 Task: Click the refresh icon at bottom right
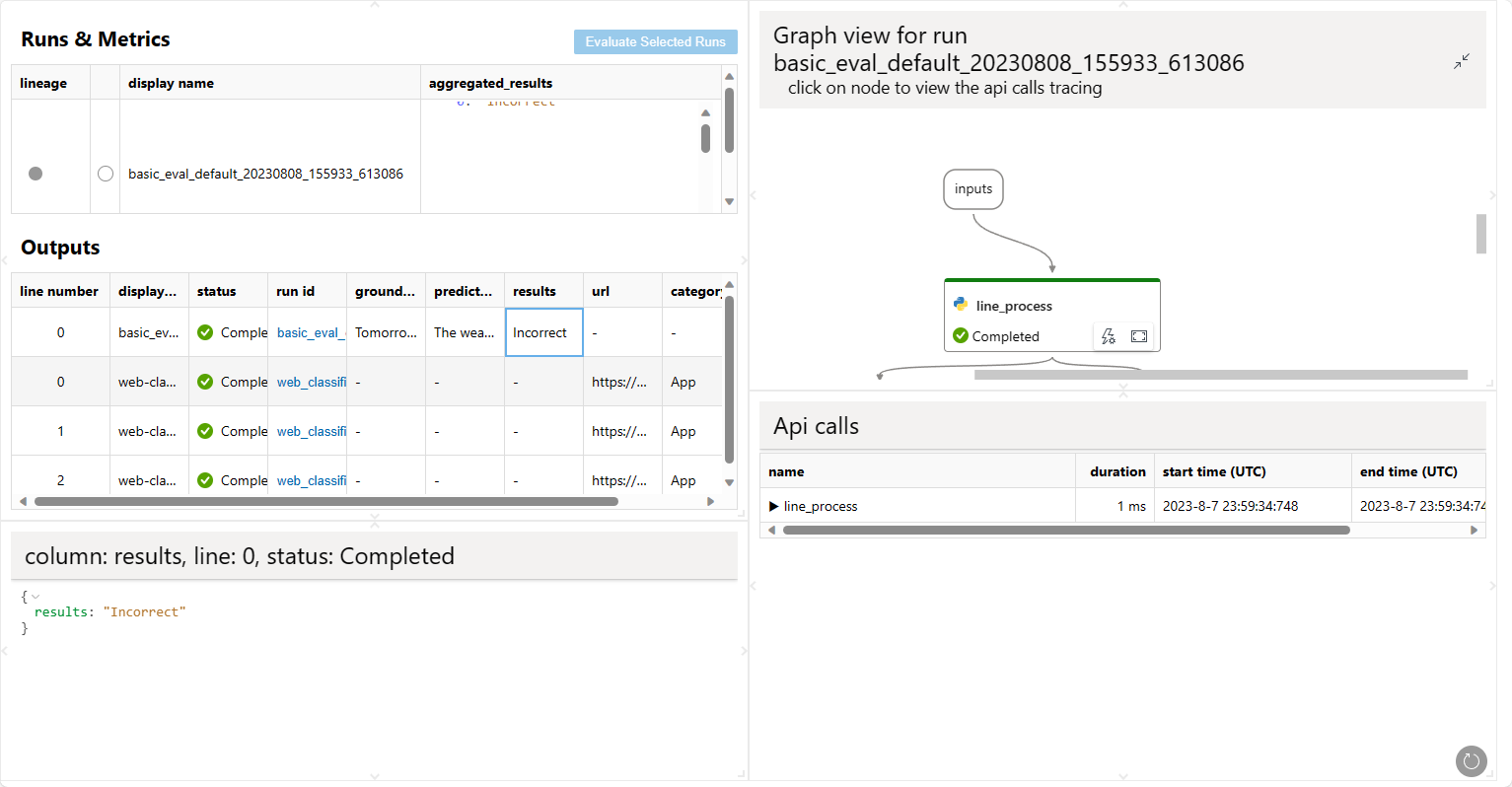1471,760
